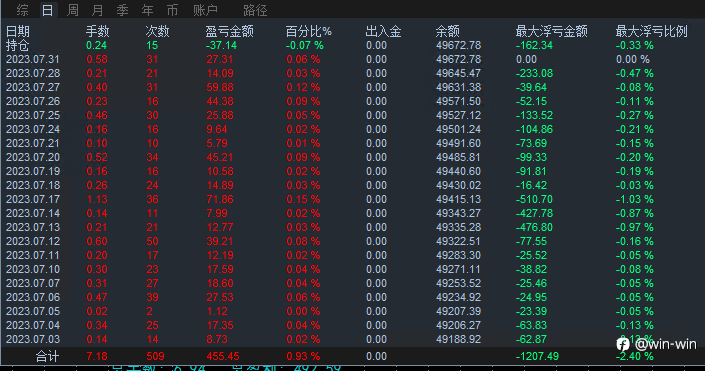
Task: Click total lots value 7.18
Action: (97, 356)
